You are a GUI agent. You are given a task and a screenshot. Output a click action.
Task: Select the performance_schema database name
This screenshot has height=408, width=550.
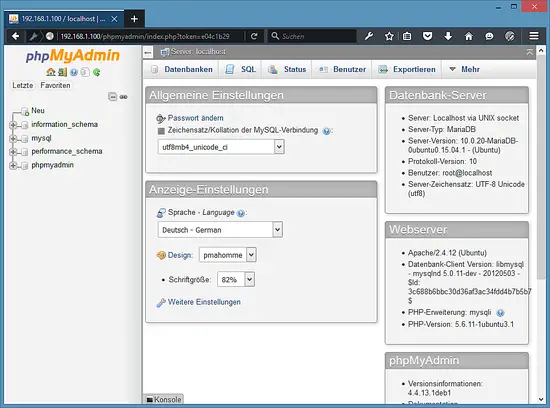67,152
